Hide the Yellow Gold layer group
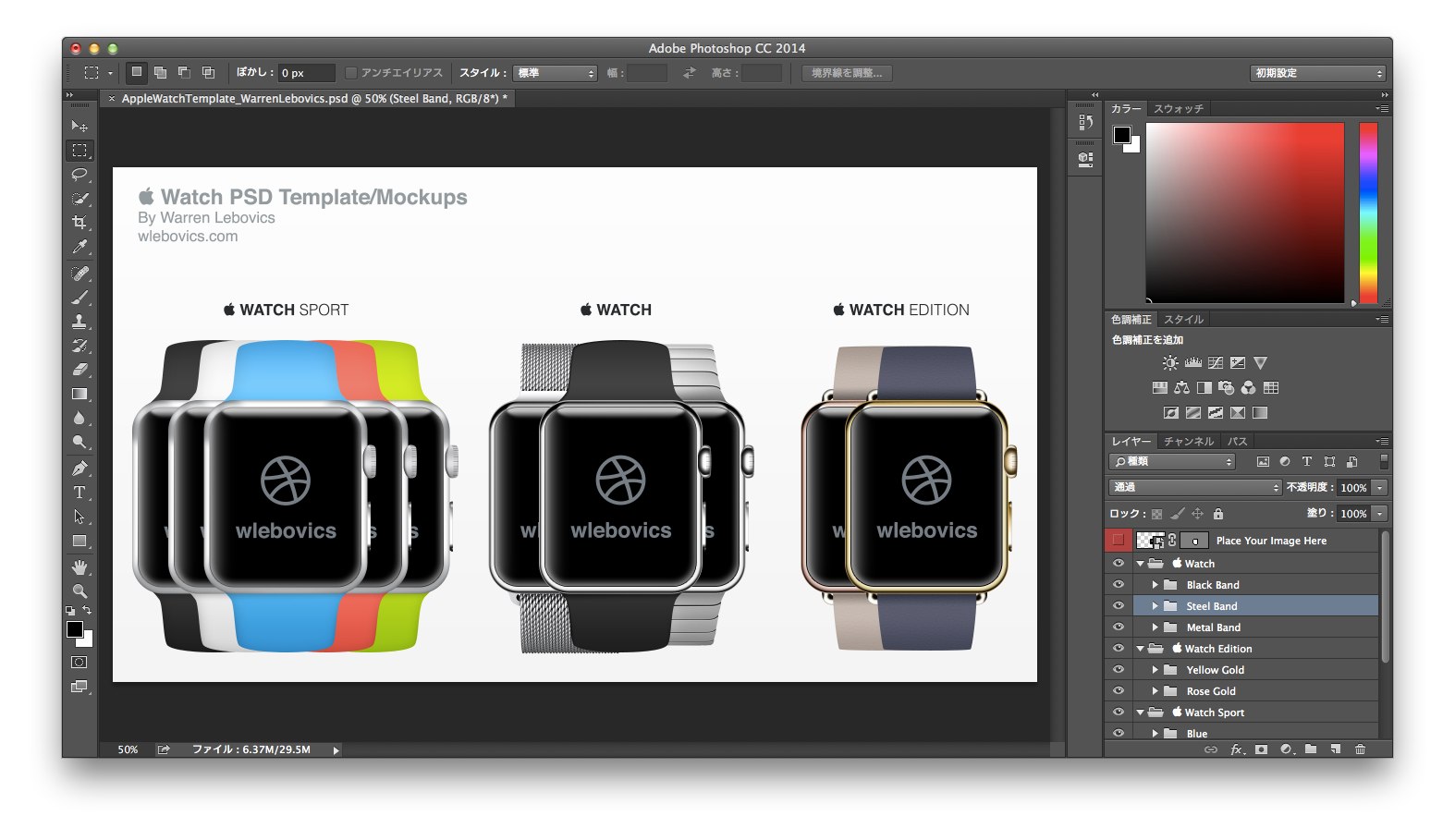Screen dimensions: 1455x840 point(1119,670)
